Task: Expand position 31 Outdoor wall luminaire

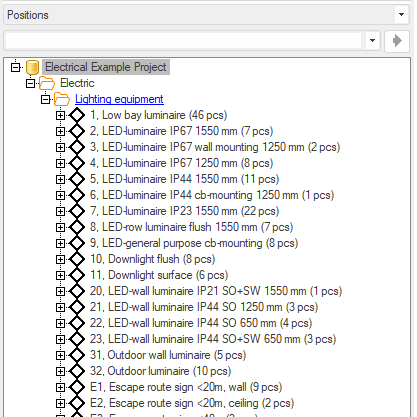Action: [60, 355]
